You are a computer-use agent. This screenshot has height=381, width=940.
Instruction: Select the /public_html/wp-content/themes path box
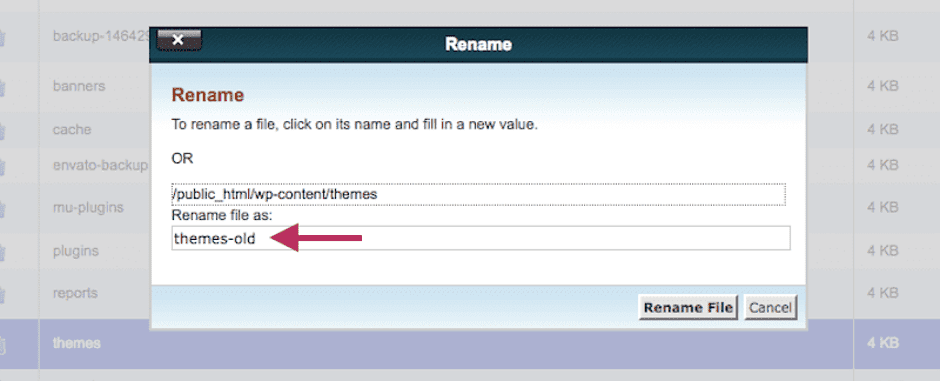pos(478,195)
